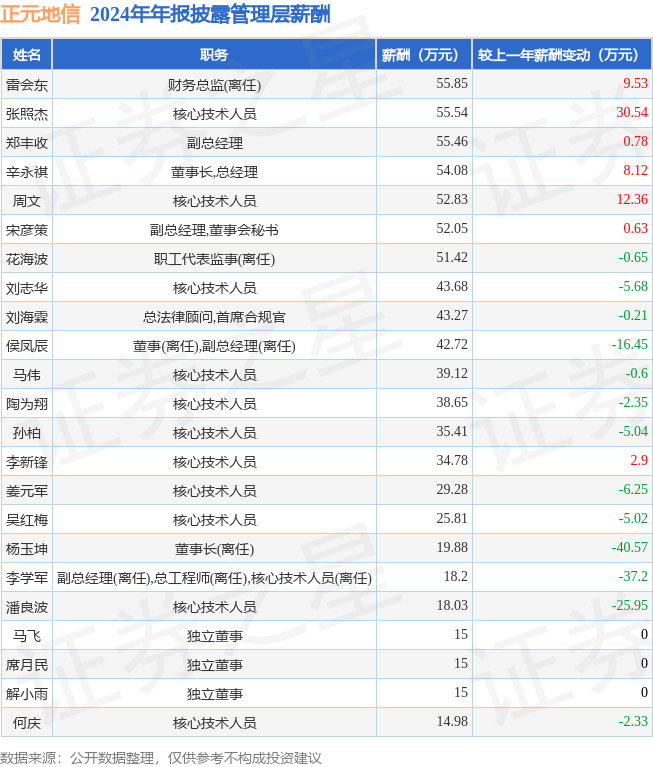The width and height of the screenshot is (653, 767).
Task: Select the name 李学军
Action: click(x=27, y=578)
